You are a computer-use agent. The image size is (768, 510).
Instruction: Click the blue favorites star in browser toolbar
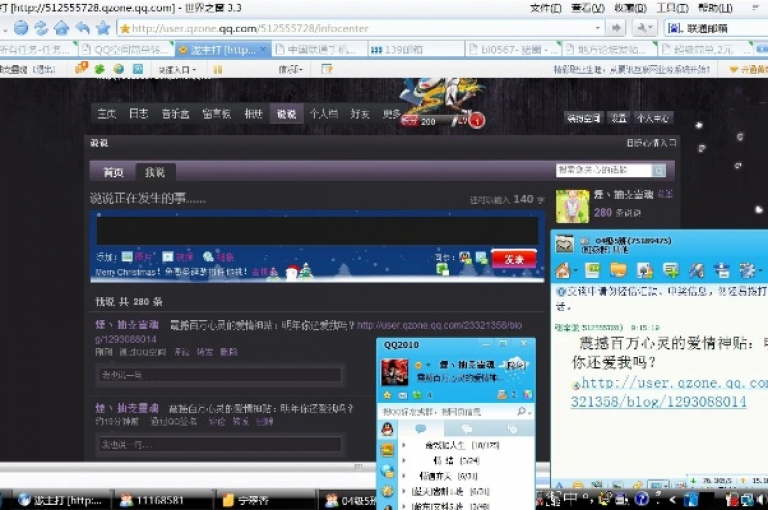pyautogui.click(x=102, y=28)
